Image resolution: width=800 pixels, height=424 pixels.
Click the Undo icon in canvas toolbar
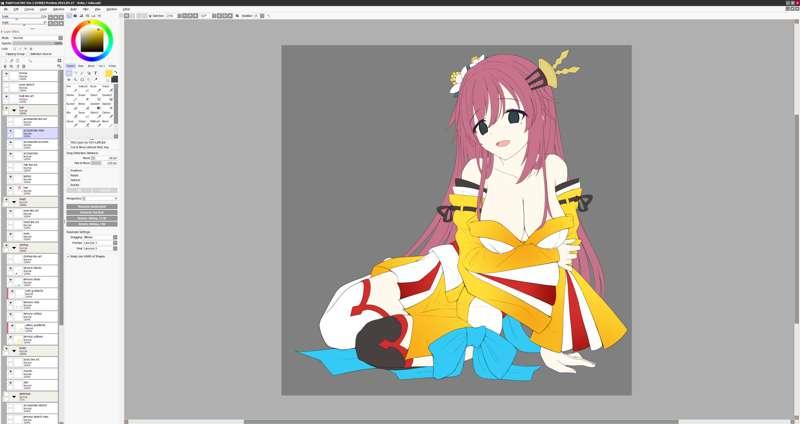(x=126, y=16)
